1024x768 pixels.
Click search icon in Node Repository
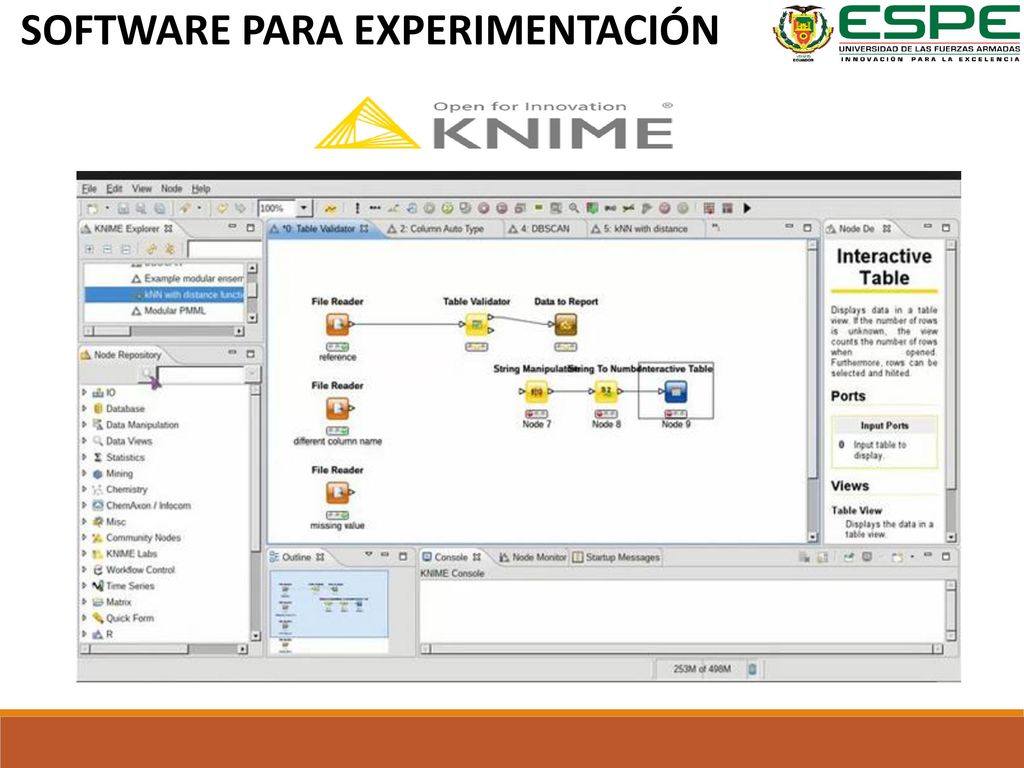148,374
